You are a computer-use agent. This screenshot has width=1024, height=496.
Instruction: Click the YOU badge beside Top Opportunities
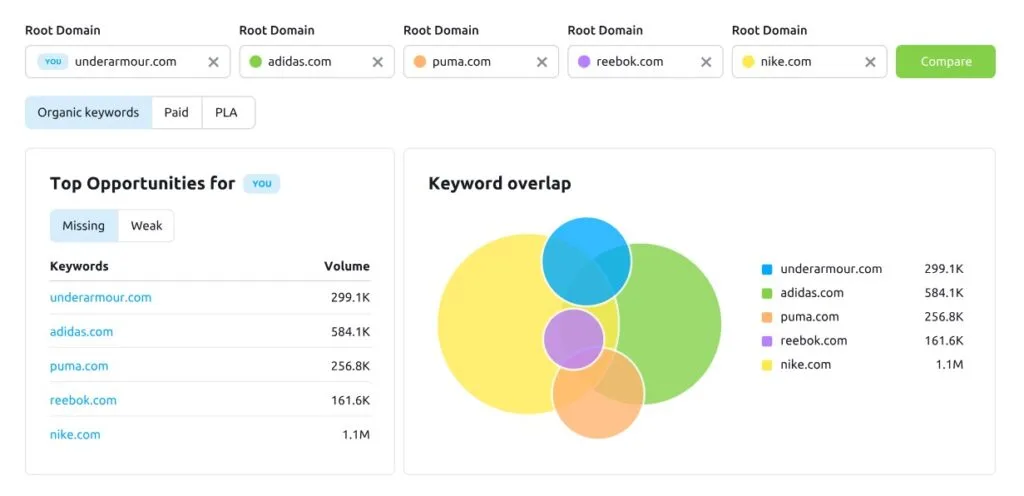262,184
